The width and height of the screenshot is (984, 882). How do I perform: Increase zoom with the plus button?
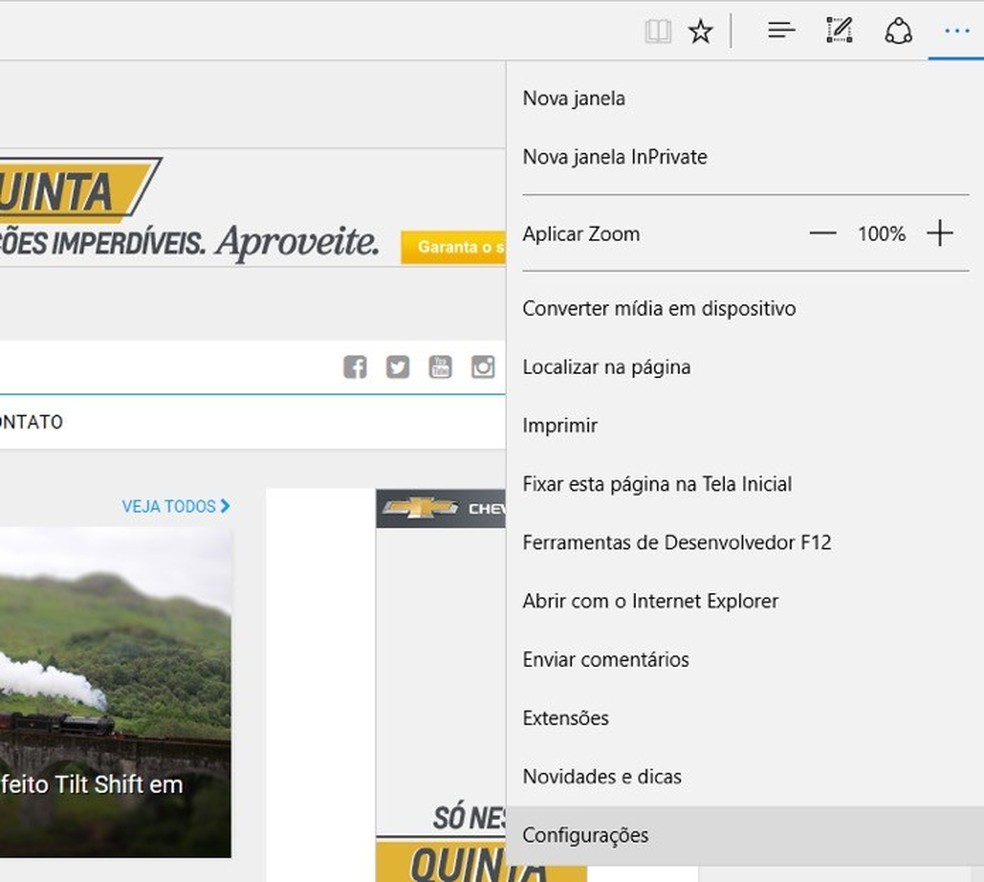[x=939, y=234]
